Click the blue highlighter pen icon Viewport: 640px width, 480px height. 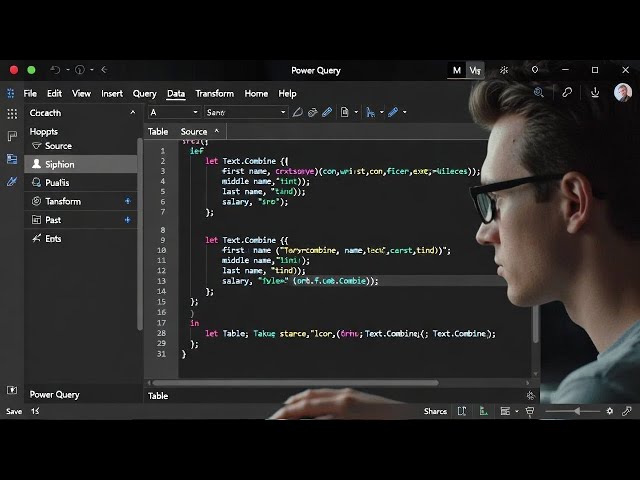tap(393, 112)
